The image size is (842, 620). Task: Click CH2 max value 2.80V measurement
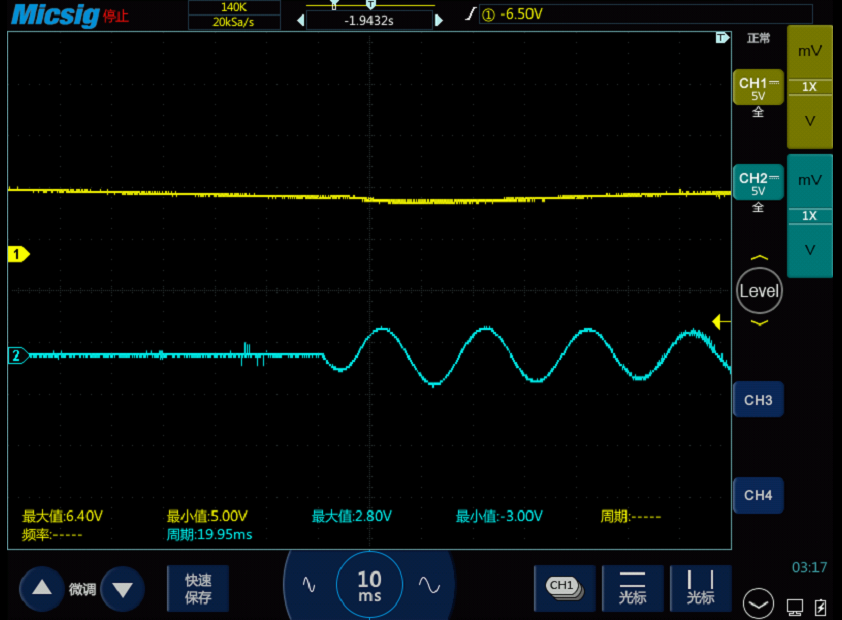352,516
